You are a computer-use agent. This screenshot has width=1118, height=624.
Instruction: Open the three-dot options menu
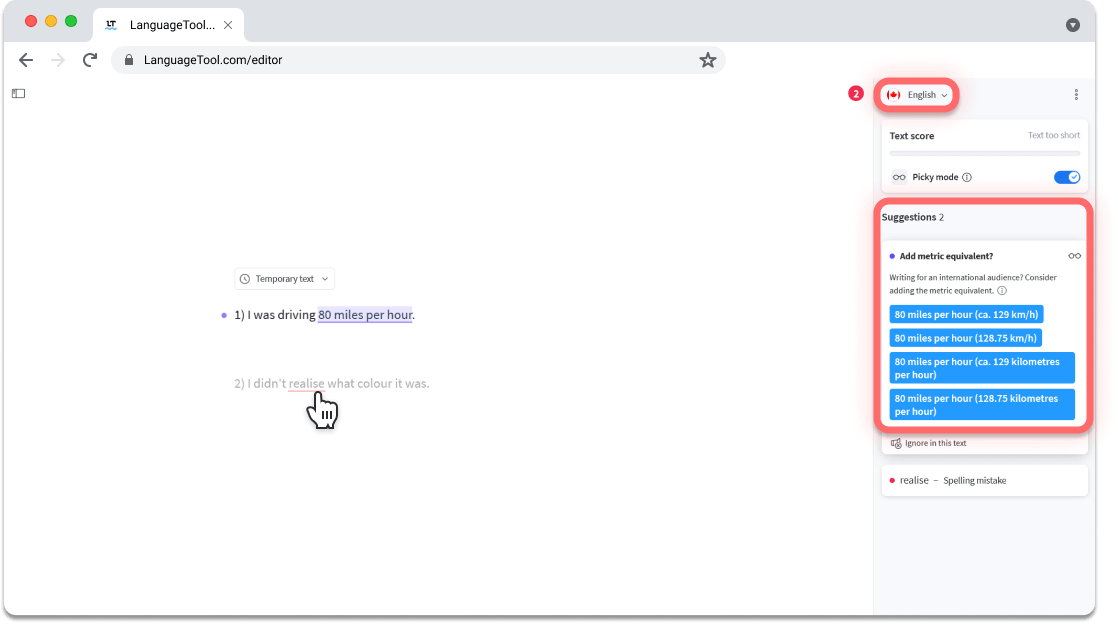(x=1076, y=94)
